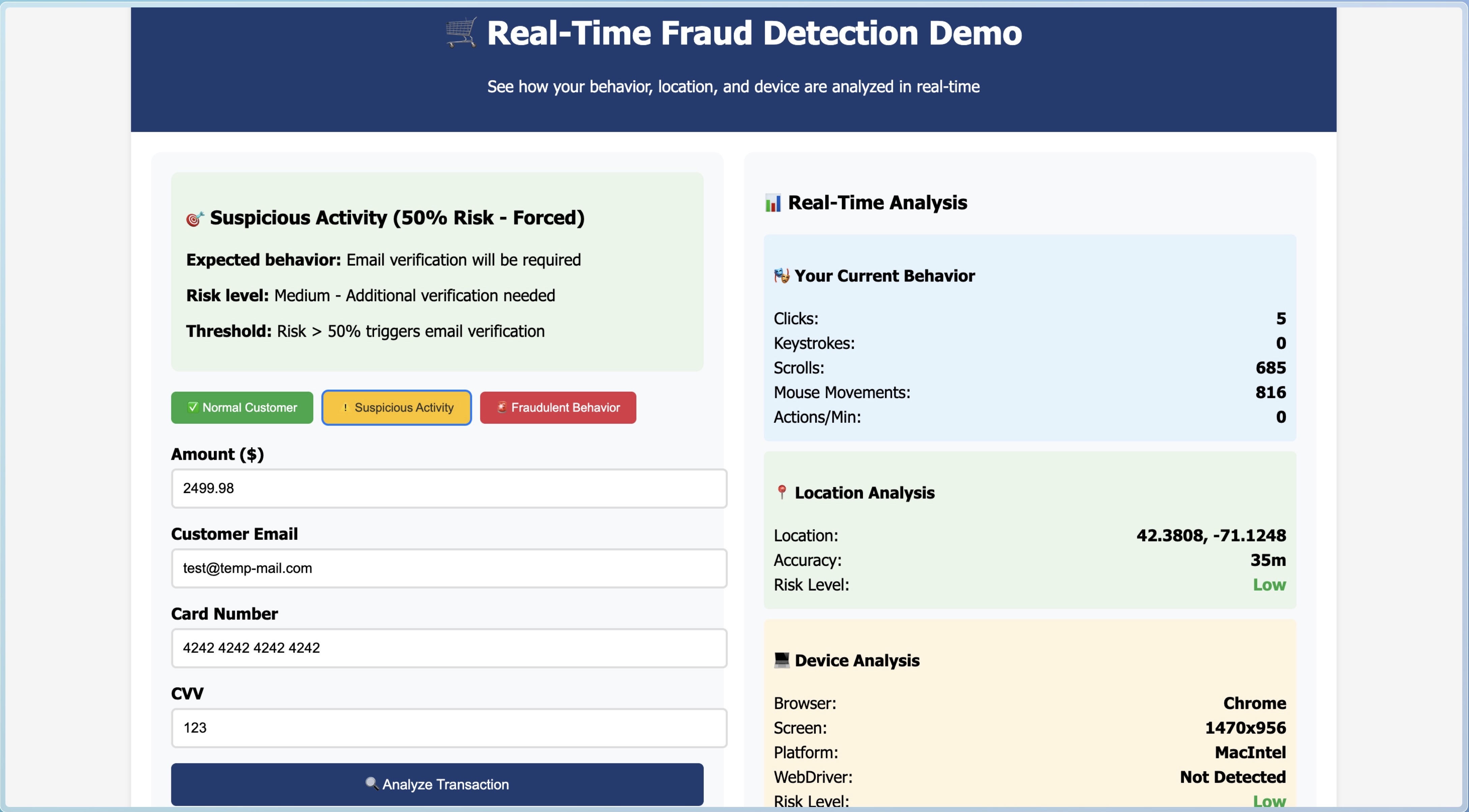Select the Normal Customer scenario button
The width and height of the screenshot is (1469, 812).
[x=242, y=408]
